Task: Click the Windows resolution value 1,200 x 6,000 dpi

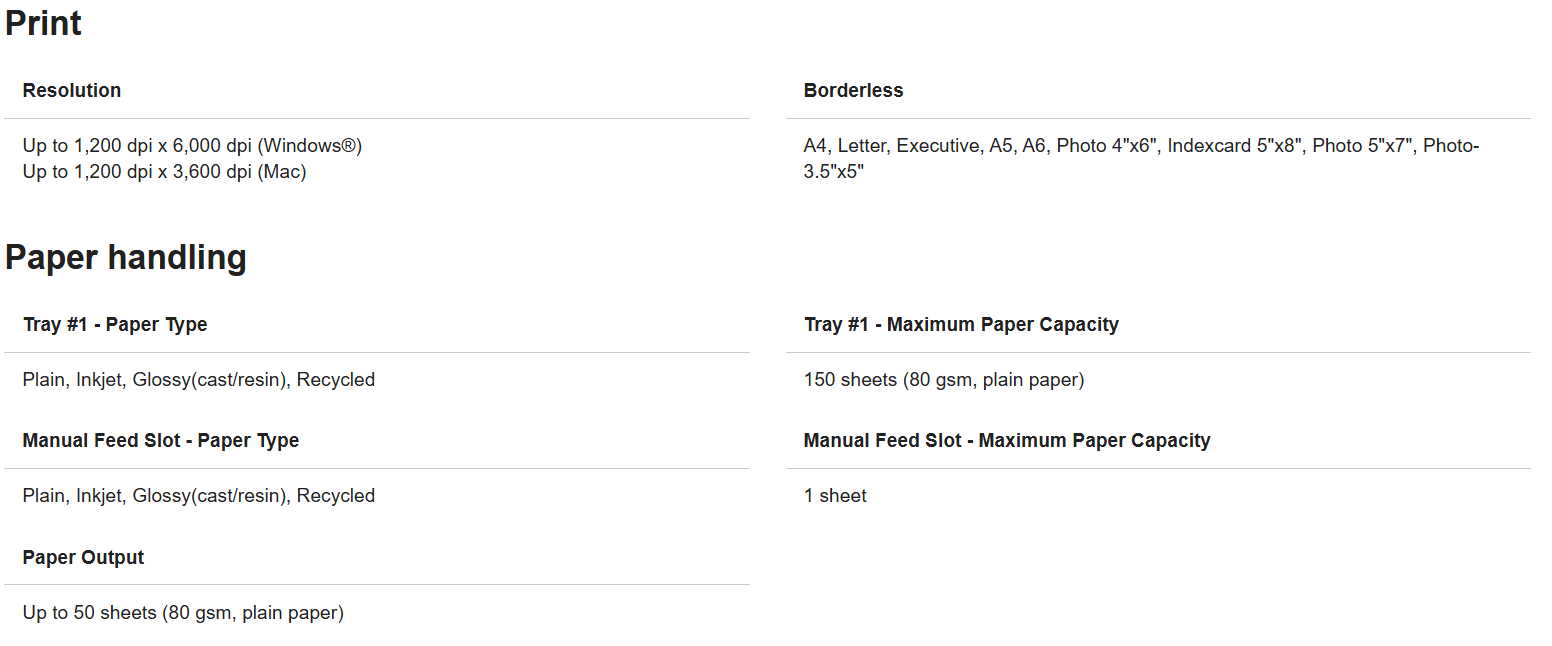Action: point(192,146)
